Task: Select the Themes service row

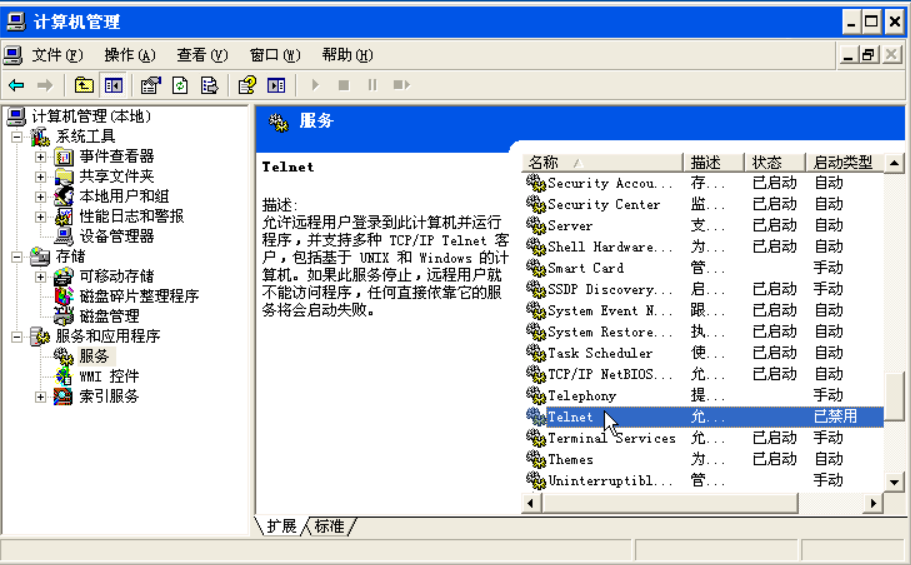Action: pos(703,459)
